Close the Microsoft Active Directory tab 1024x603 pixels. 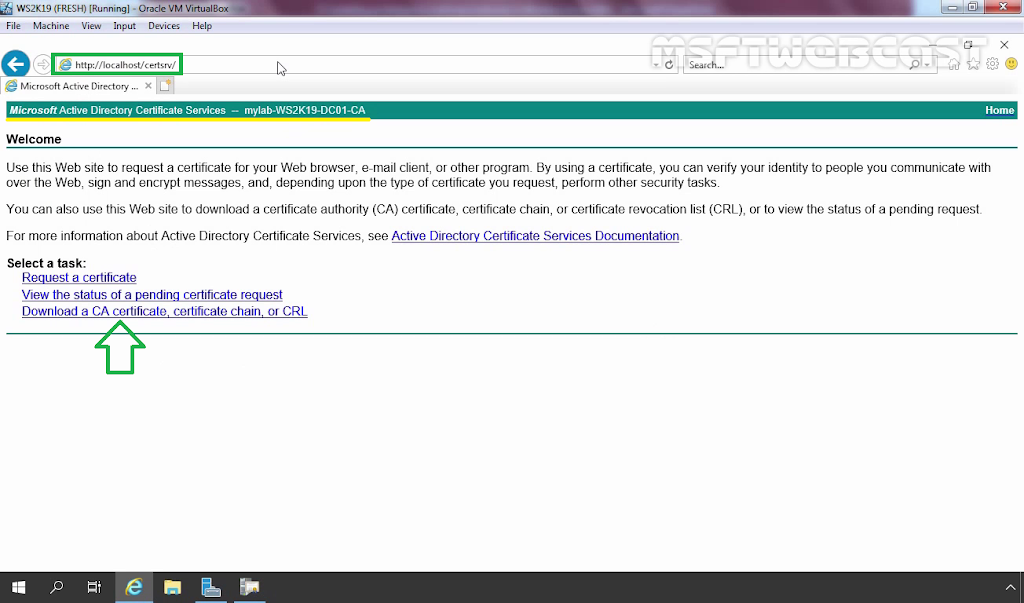click(x=148, y=86)
